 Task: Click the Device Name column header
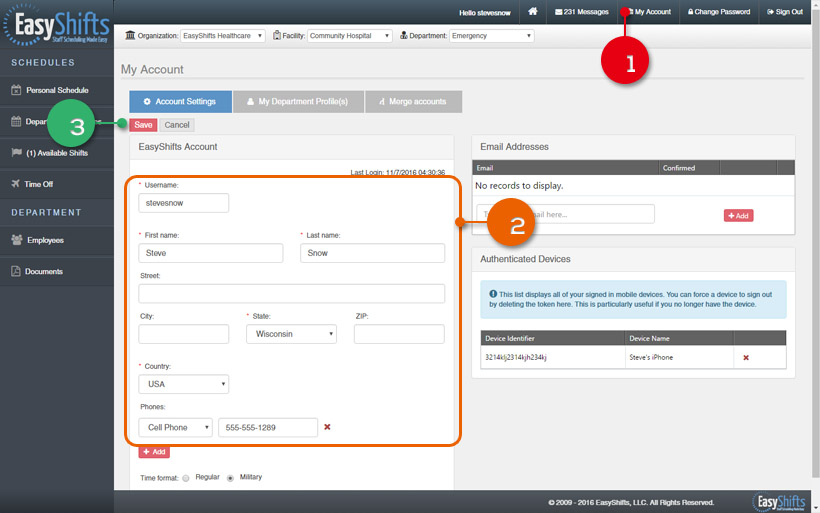[679, 338]
